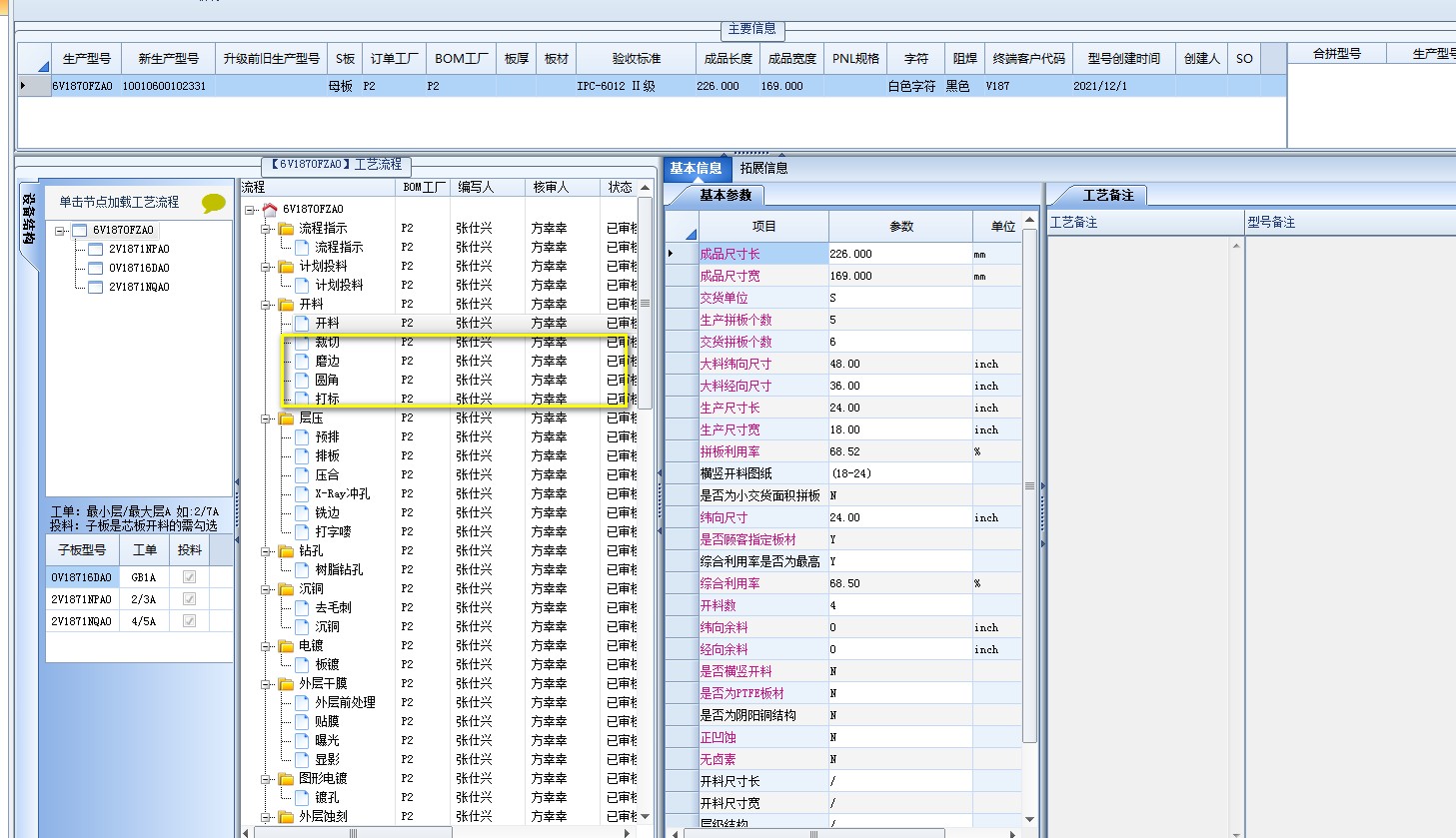Switch to the 拓展信息 tab
Image resolution: width=1456 pixels, height=838 pixels.
click(x=763, y=168)
